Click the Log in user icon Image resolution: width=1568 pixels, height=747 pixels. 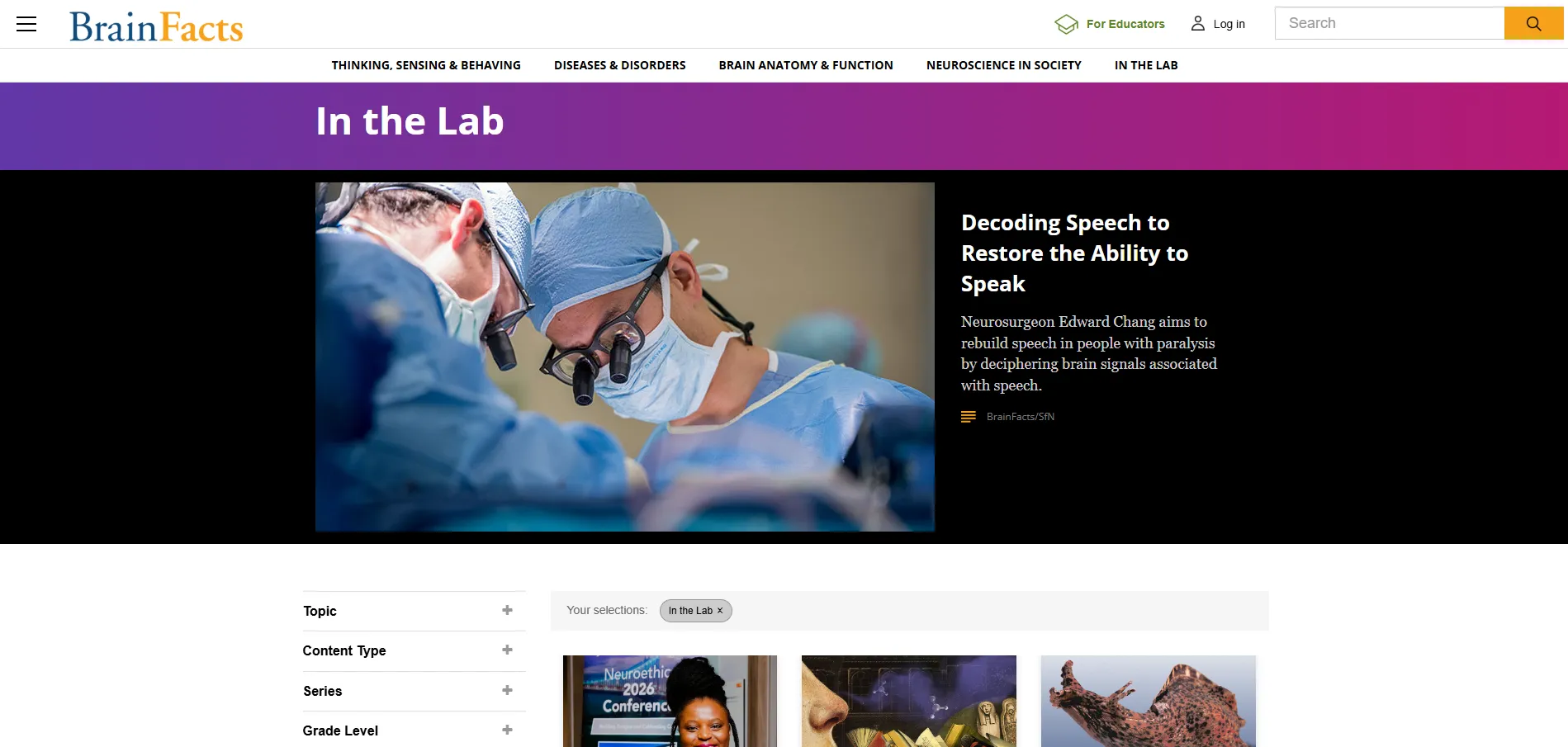point(1197,24)
